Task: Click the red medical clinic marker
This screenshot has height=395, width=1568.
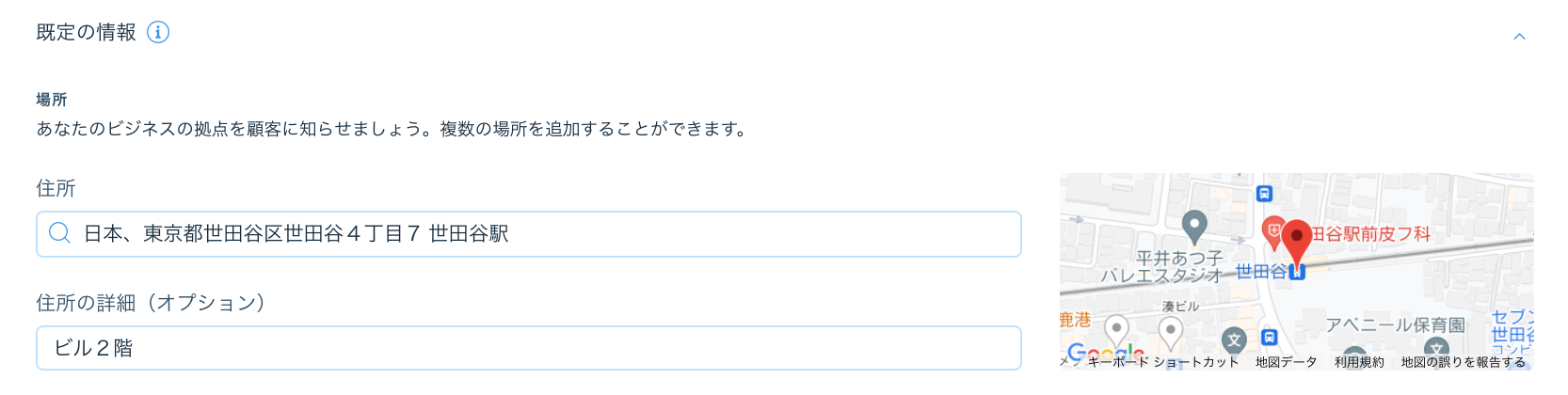Action: 1272,230
